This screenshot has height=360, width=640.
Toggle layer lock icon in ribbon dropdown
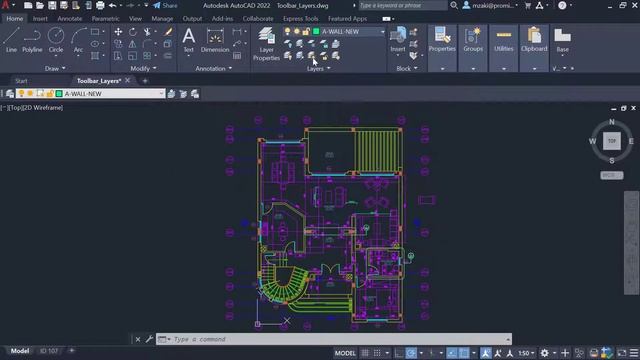pos(306,31)
